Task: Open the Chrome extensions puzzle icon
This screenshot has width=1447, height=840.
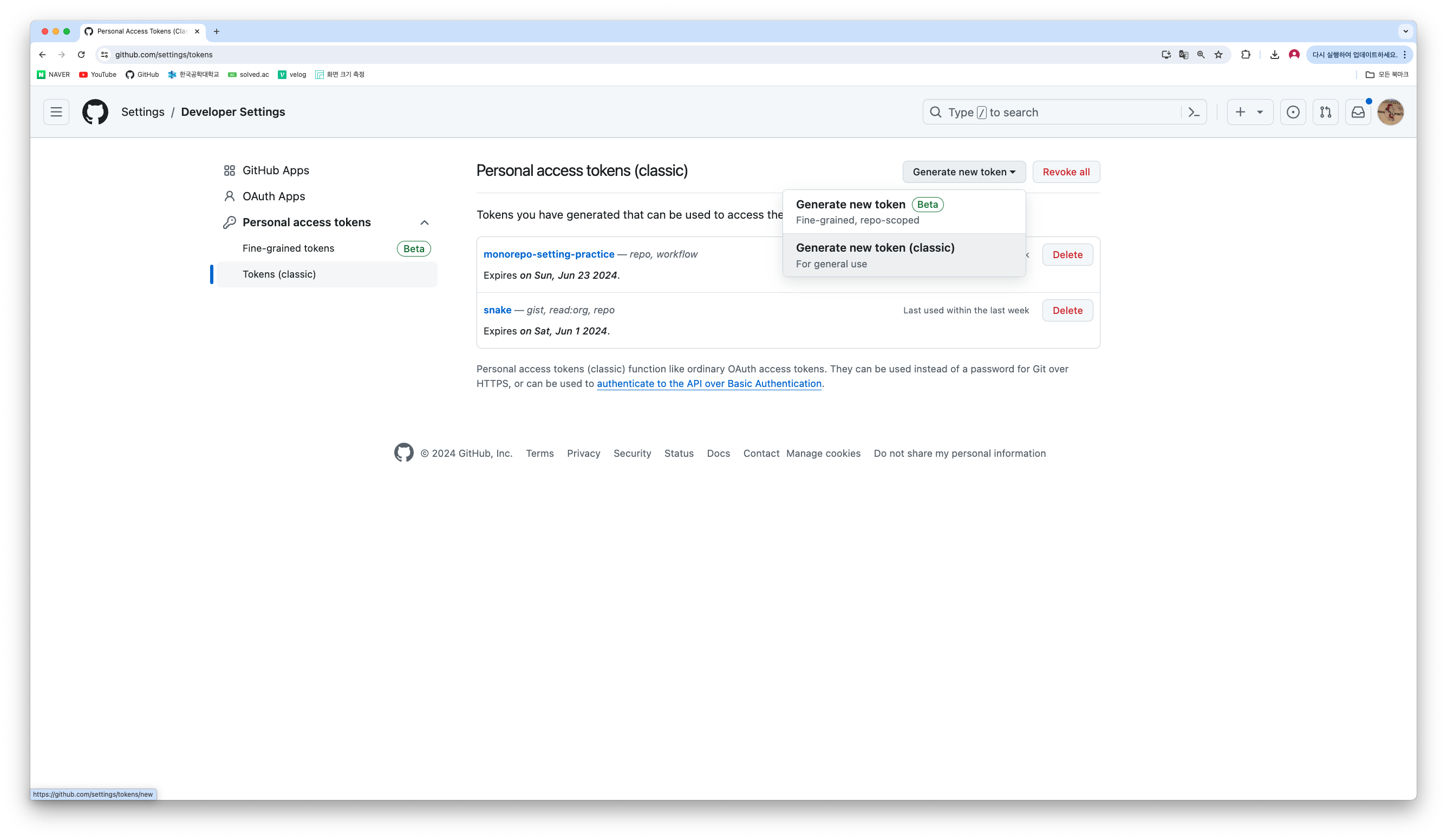Action: (1246, 55)
